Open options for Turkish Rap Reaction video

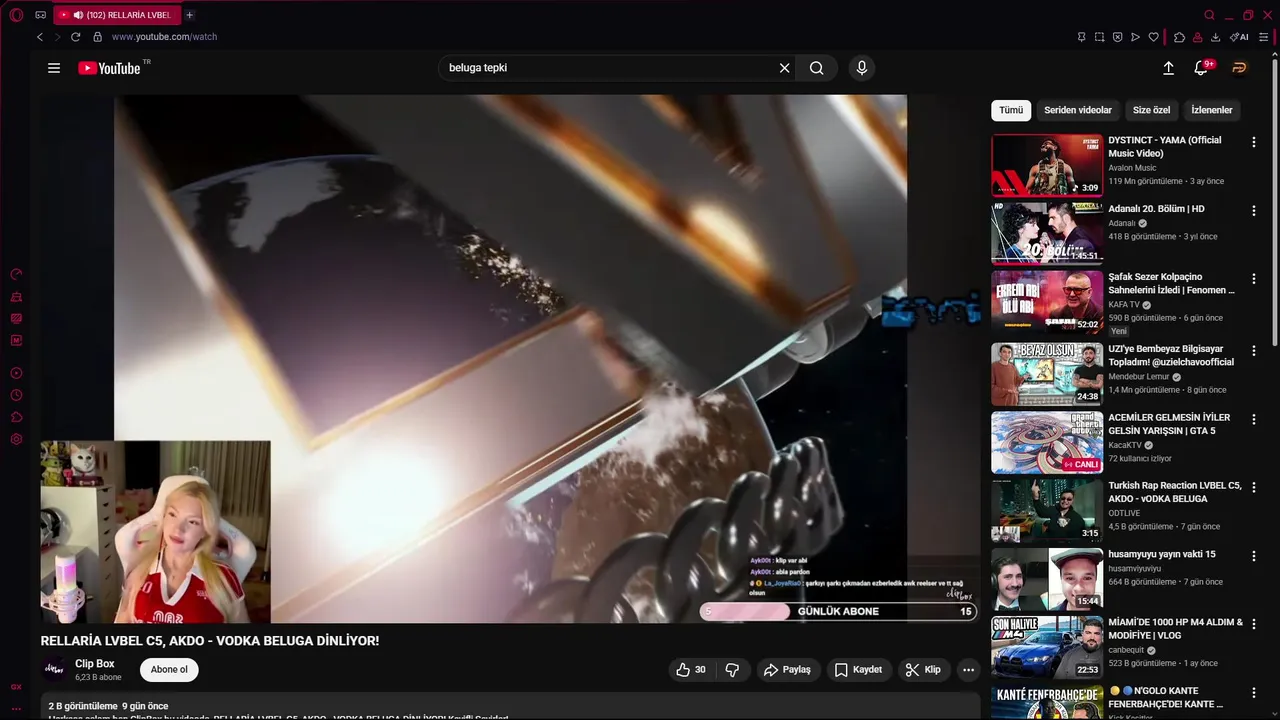point(1254,488)
